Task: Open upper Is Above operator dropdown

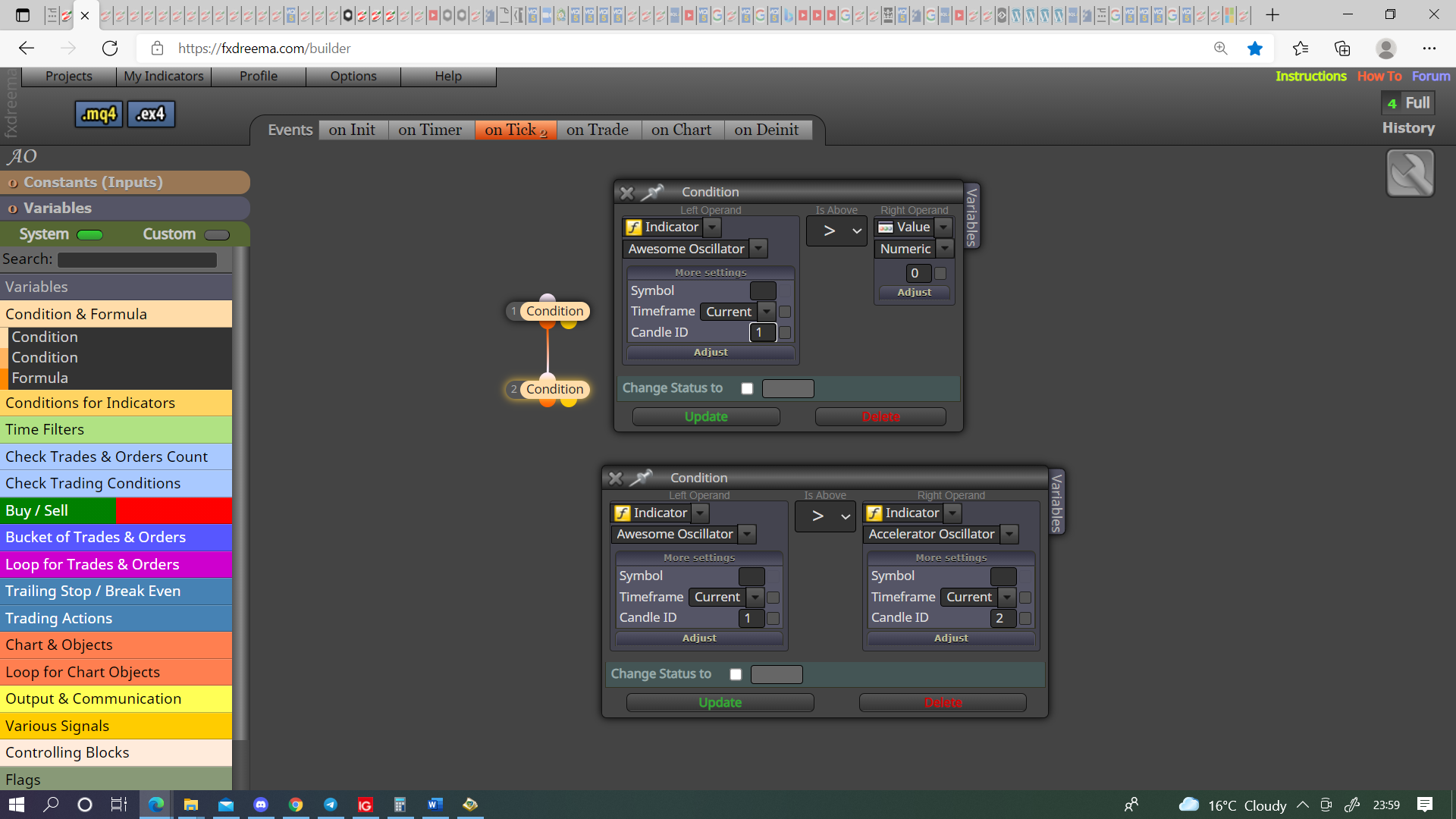Action: coord(836,231)
